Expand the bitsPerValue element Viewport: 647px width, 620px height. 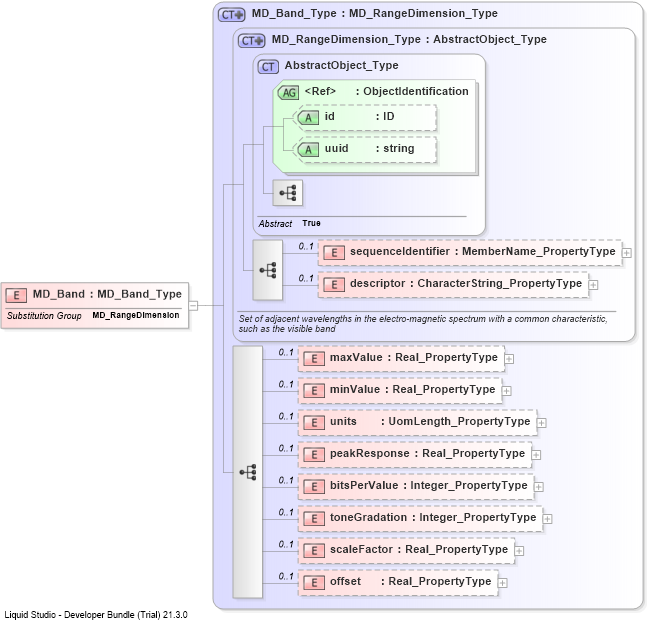pos(538,487)
